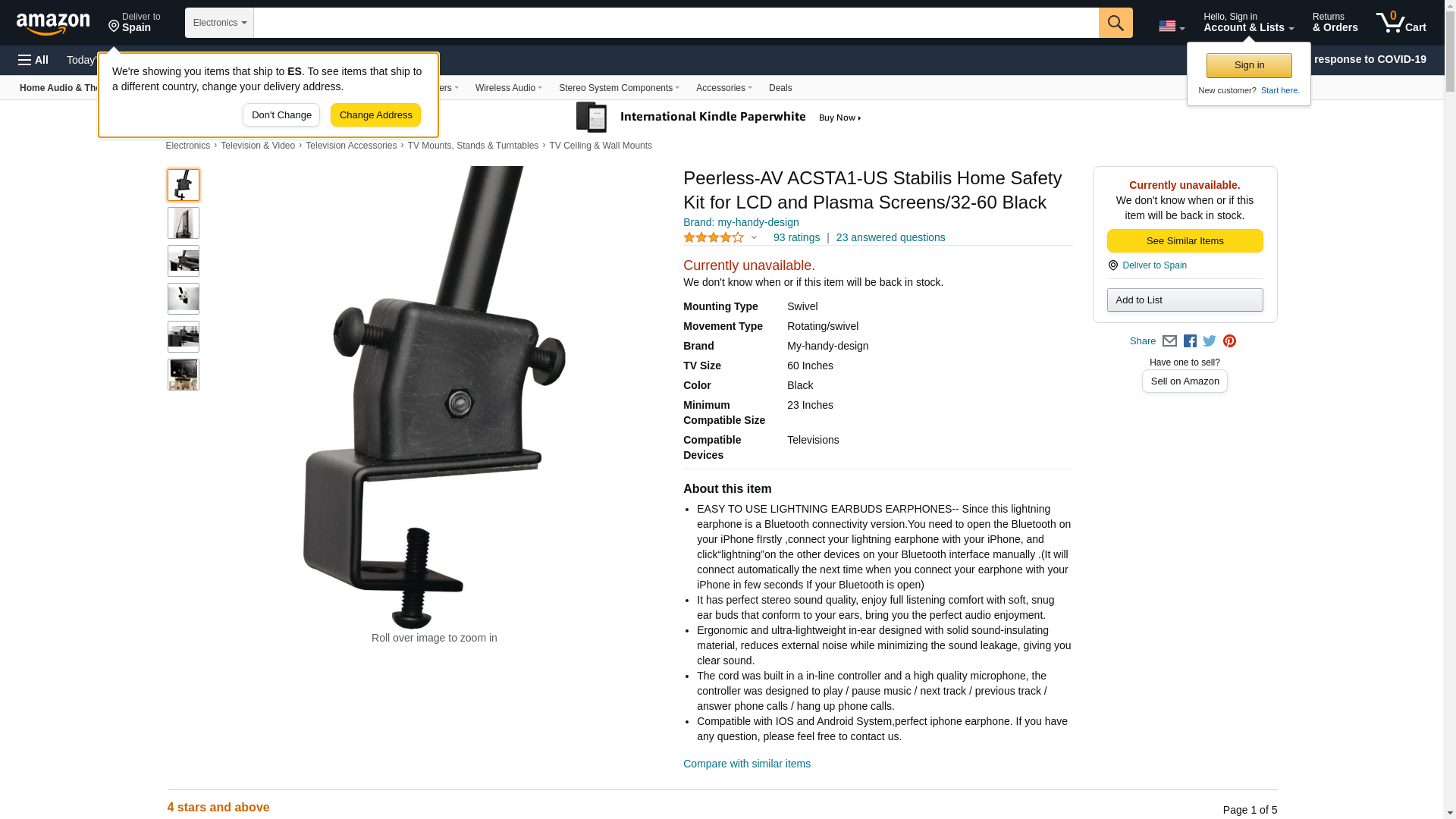Image resolution: width=1456 pixels, height=819 pixels.
Task: Open the language flag selector
Action: [x=1171, y=26]
